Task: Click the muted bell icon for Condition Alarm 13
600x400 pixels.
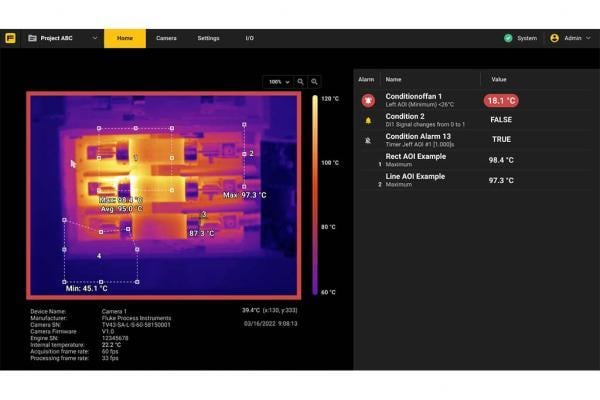Action: pos(367,139)
